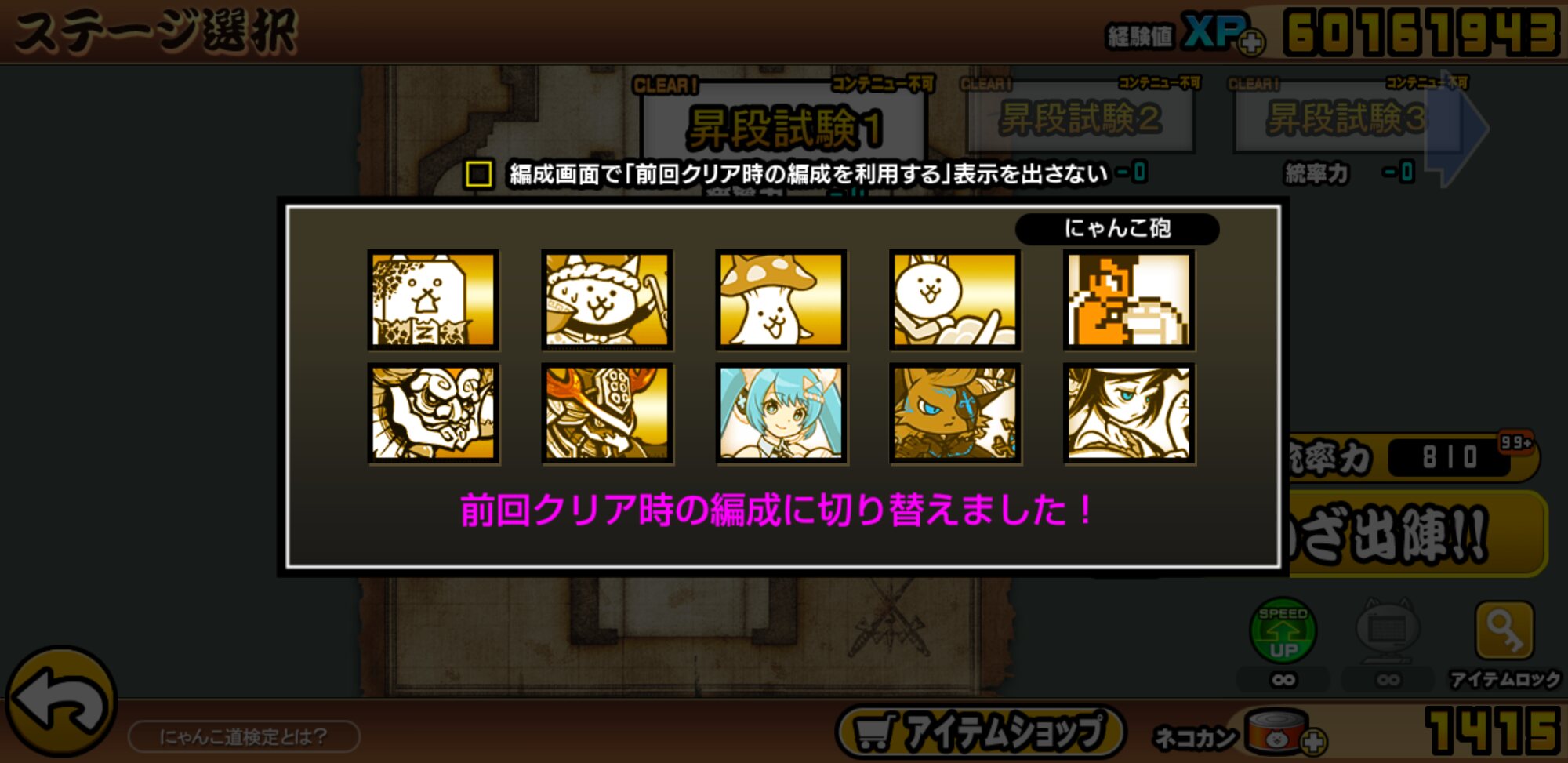Select the Wall Cat unit icon
Screen dimensions: 1568x763
(x=434, y=300)
